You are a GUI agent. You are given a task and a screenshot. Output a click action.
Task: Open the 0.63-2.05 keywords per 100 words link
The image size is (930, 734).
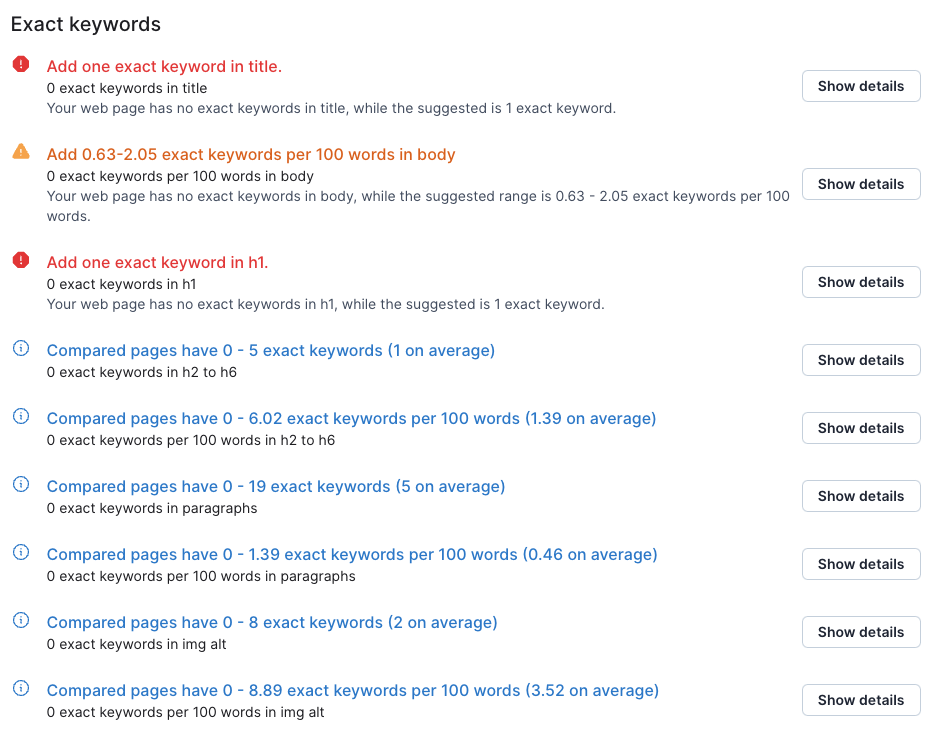(249, 154)
